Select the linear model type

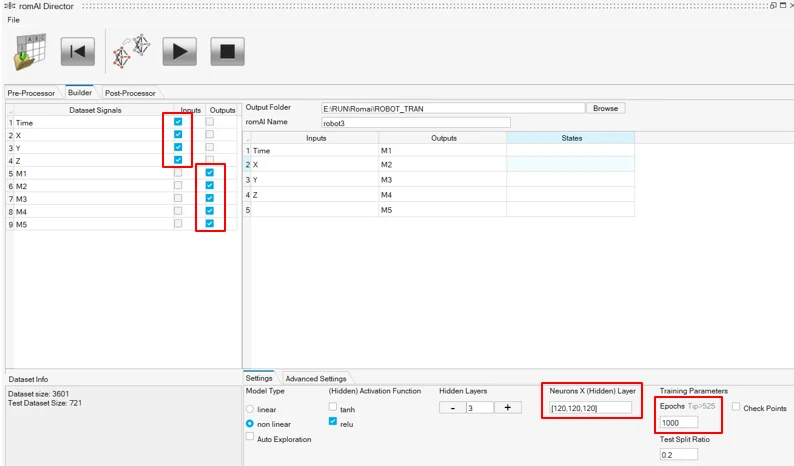[250, 409]
